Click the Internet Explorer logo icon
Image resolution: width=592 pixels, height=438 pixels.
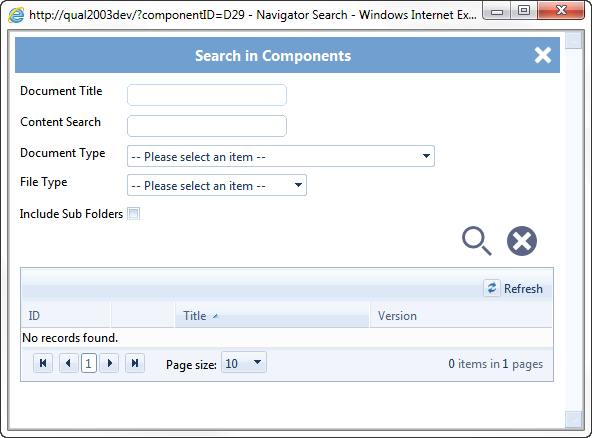[x=16, y=15]
